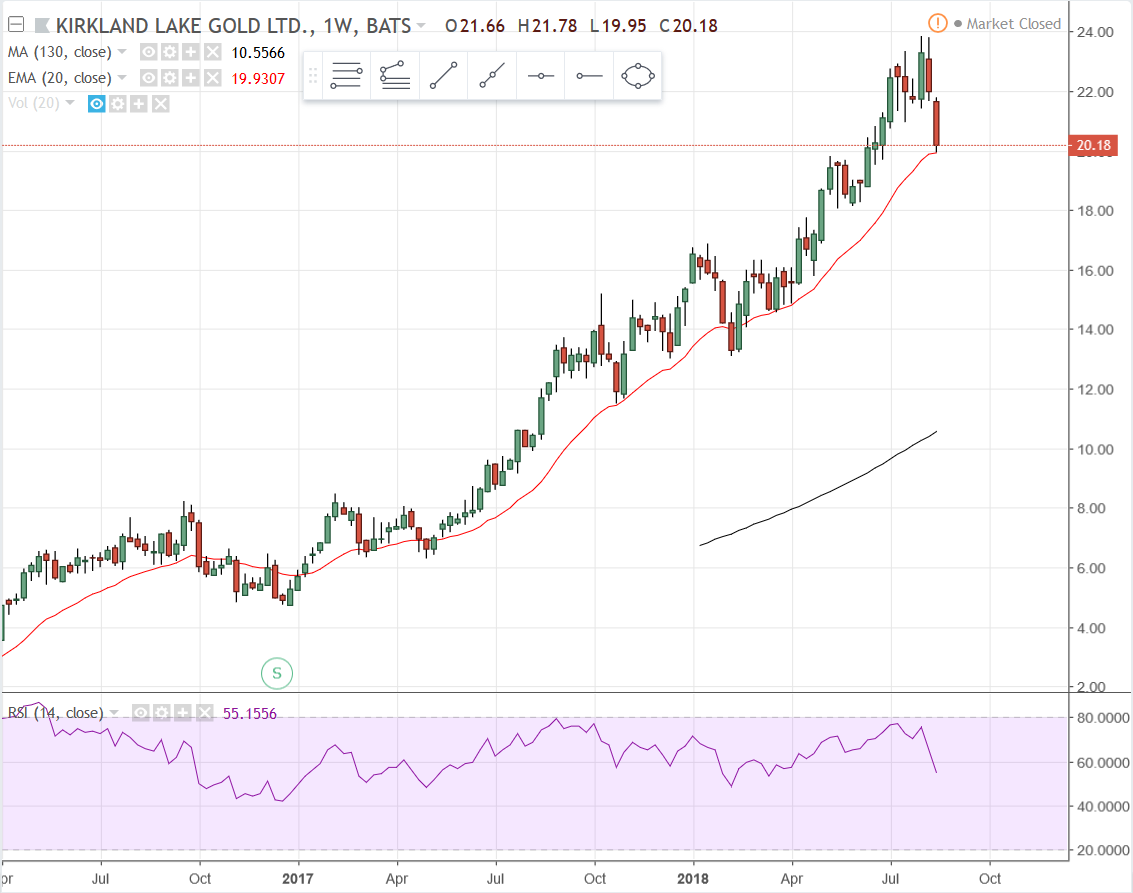Select the trend line drawing tool
The width and height of the screenshot is (1133, 893).
444,76
